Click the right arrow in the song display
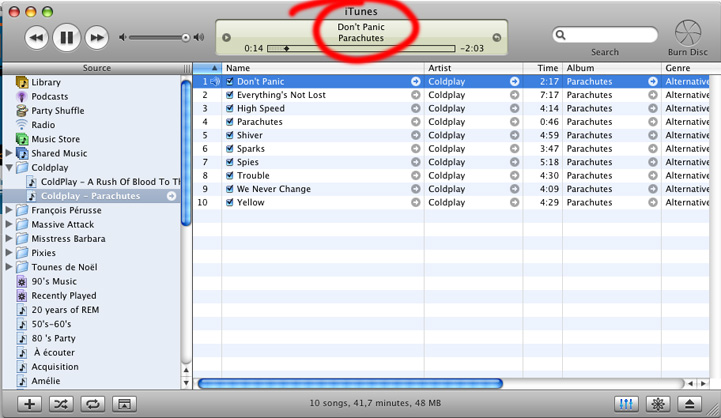 point(497,38)
